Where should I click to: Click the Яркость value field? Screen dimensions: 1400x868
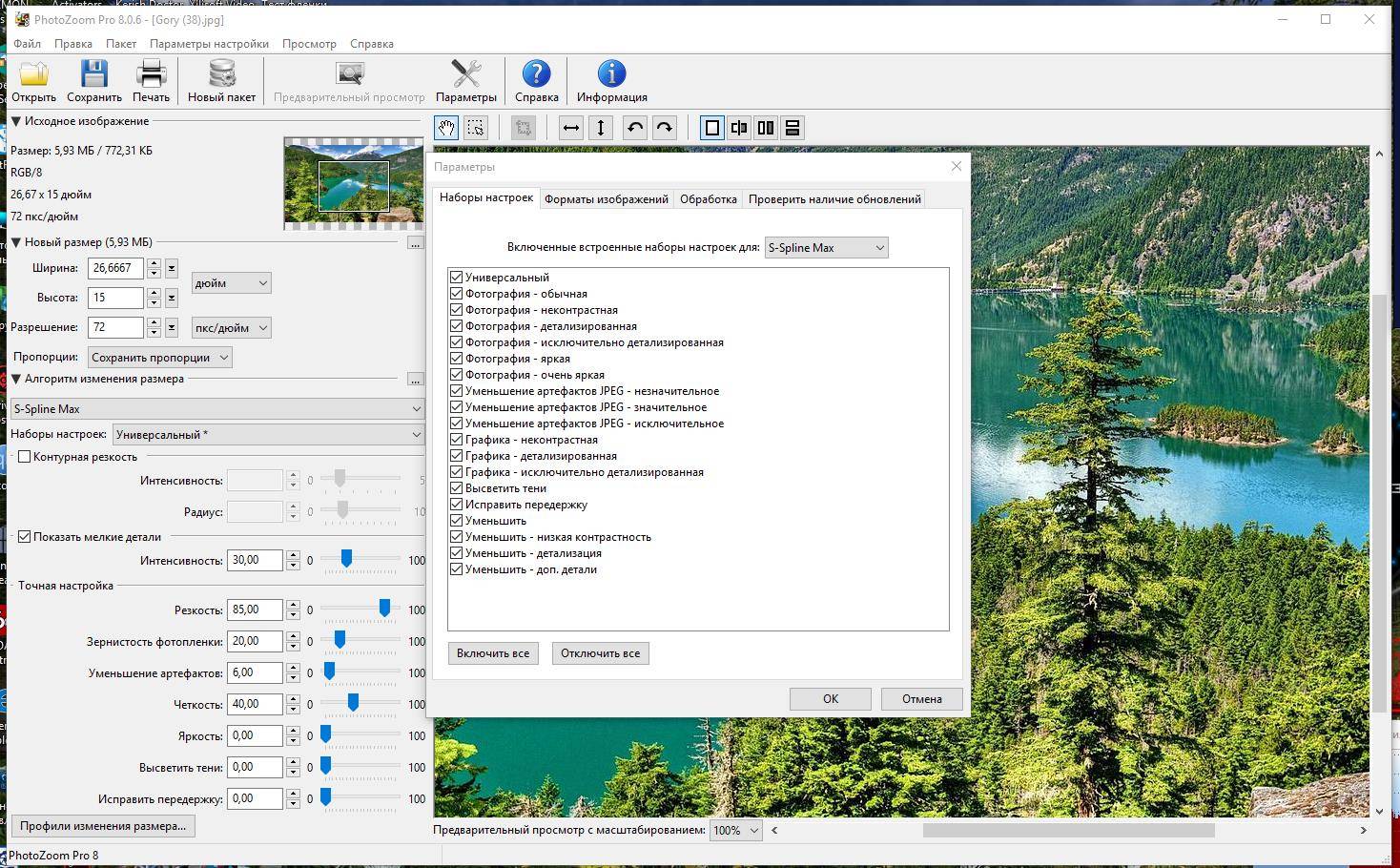click(x=256, y=736)
